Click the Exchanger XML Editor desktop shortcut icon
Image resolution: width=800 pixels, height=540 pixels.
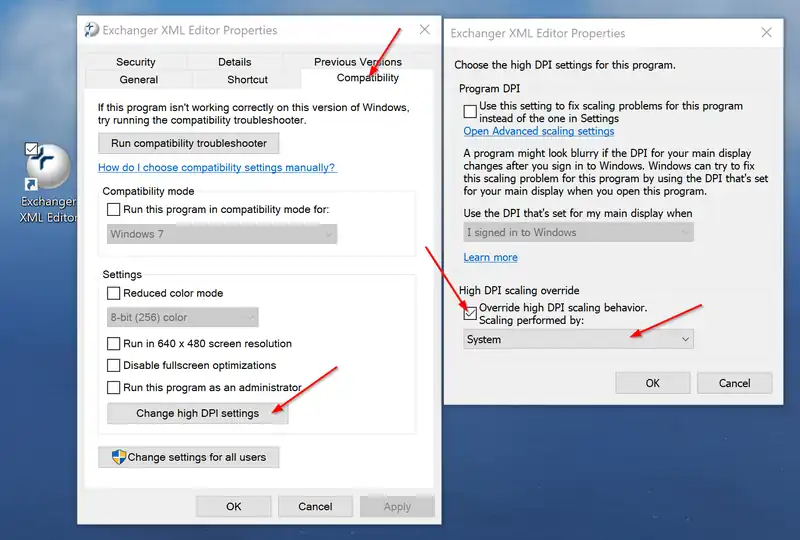(x=47, y=168)
